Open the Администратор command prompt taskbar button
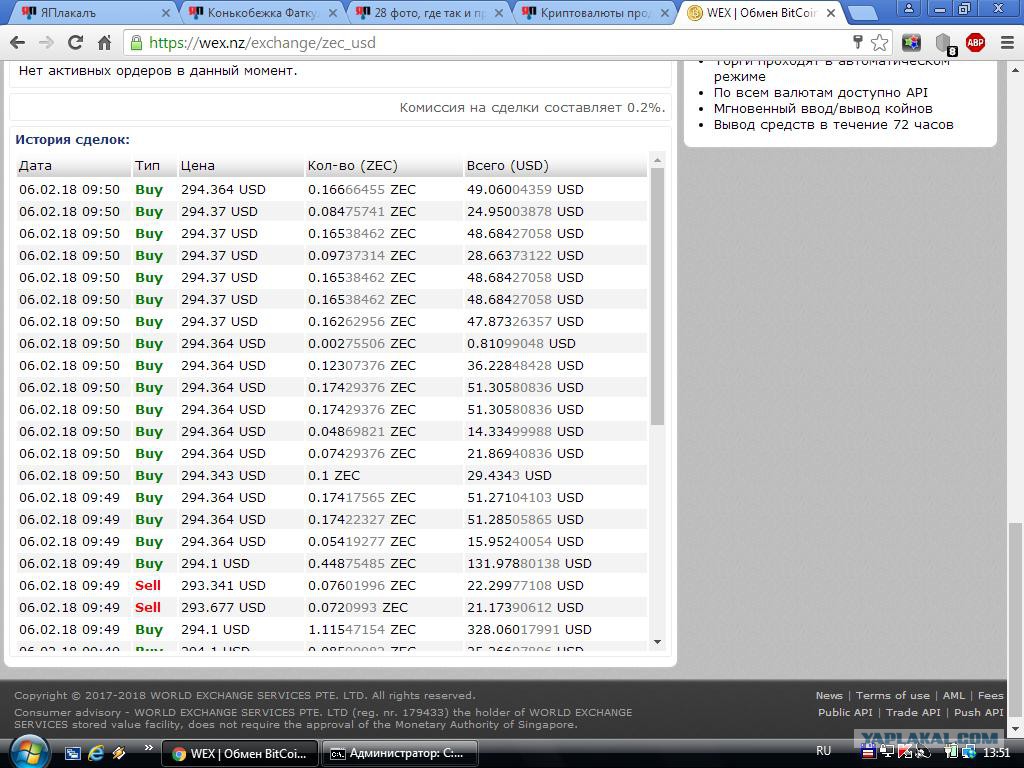This screenshot has width=1024, height=768. (400, 754)
